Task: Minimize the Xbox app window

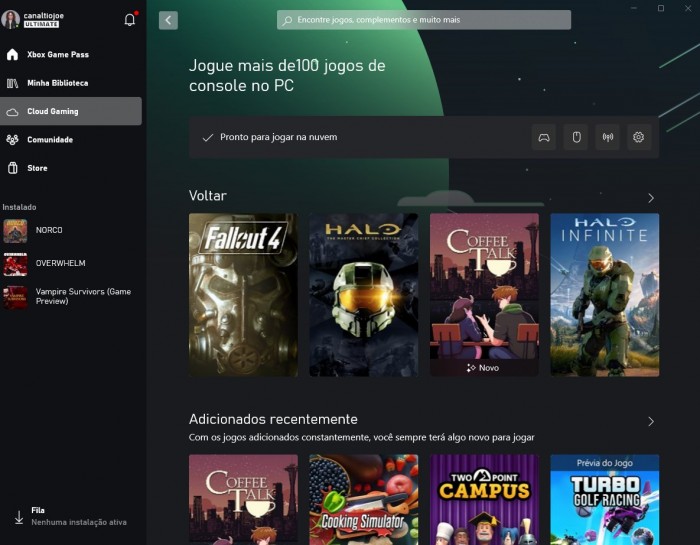Action: tap(634, 8)
